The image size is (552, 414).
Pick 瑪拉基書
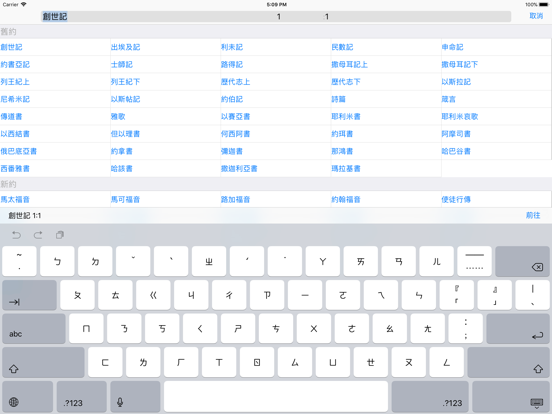click(346, 169)
